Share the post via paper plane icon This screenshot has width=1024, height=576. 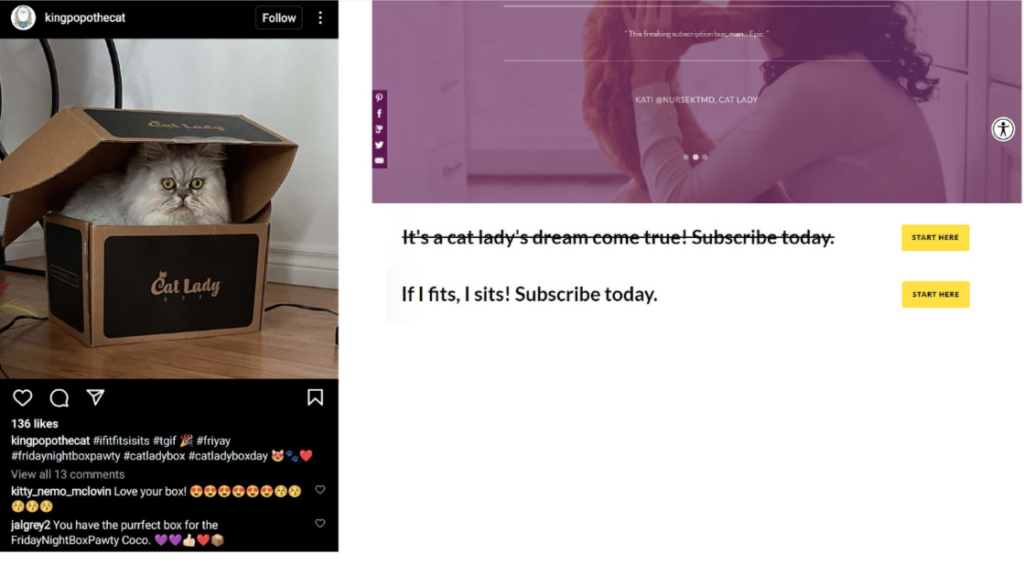(95, 397)
